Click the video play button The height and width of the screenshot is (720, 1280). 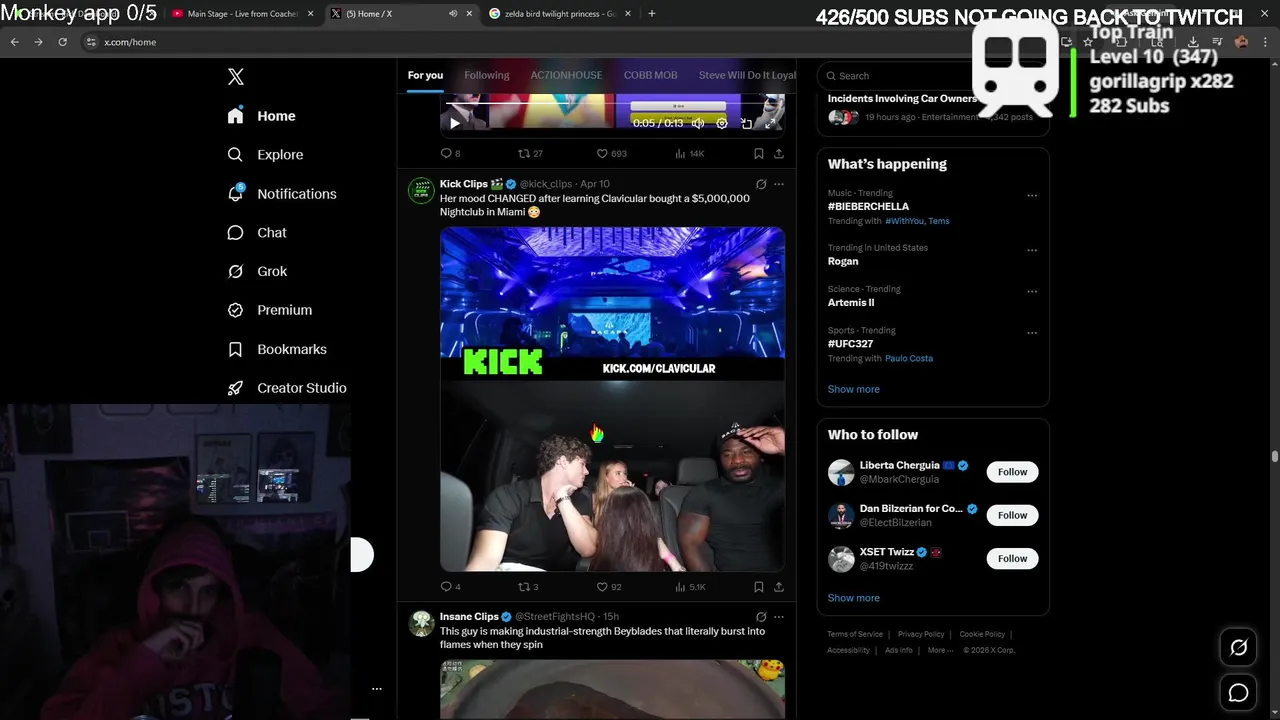click(454, 123)
